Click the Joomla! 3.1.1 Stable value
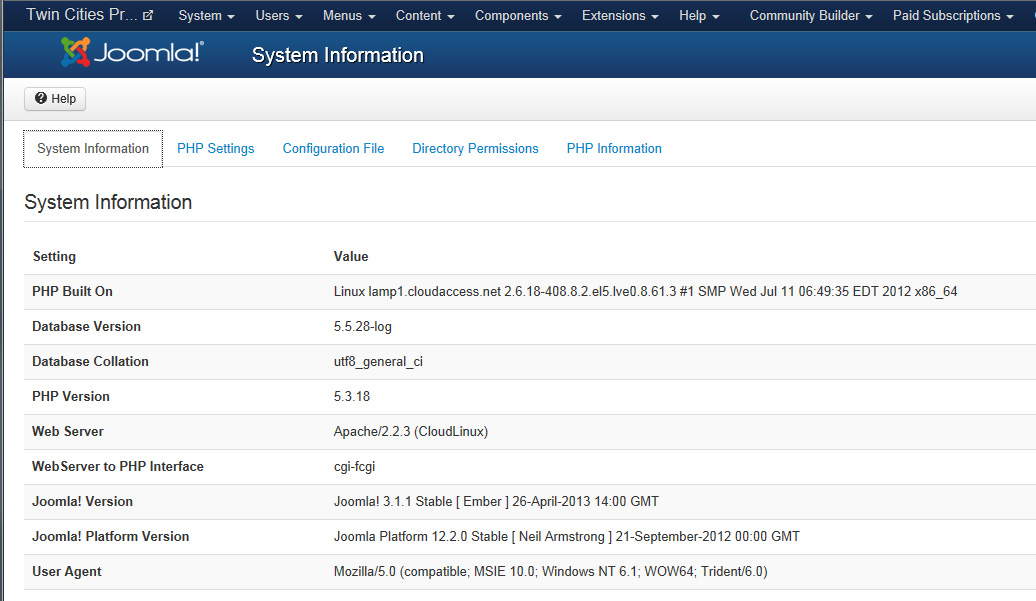This screenshot has height=601, width=1036. [496, 501]
